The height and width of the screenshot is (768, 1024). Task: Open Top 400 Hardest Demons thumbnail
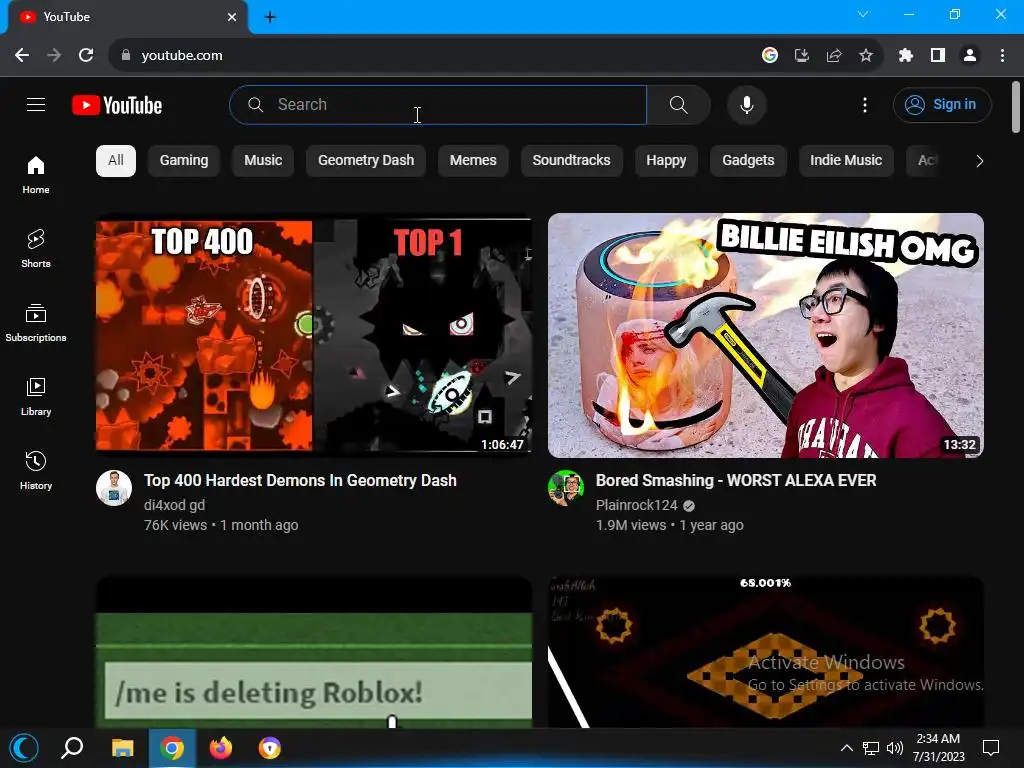pos(313,335)
